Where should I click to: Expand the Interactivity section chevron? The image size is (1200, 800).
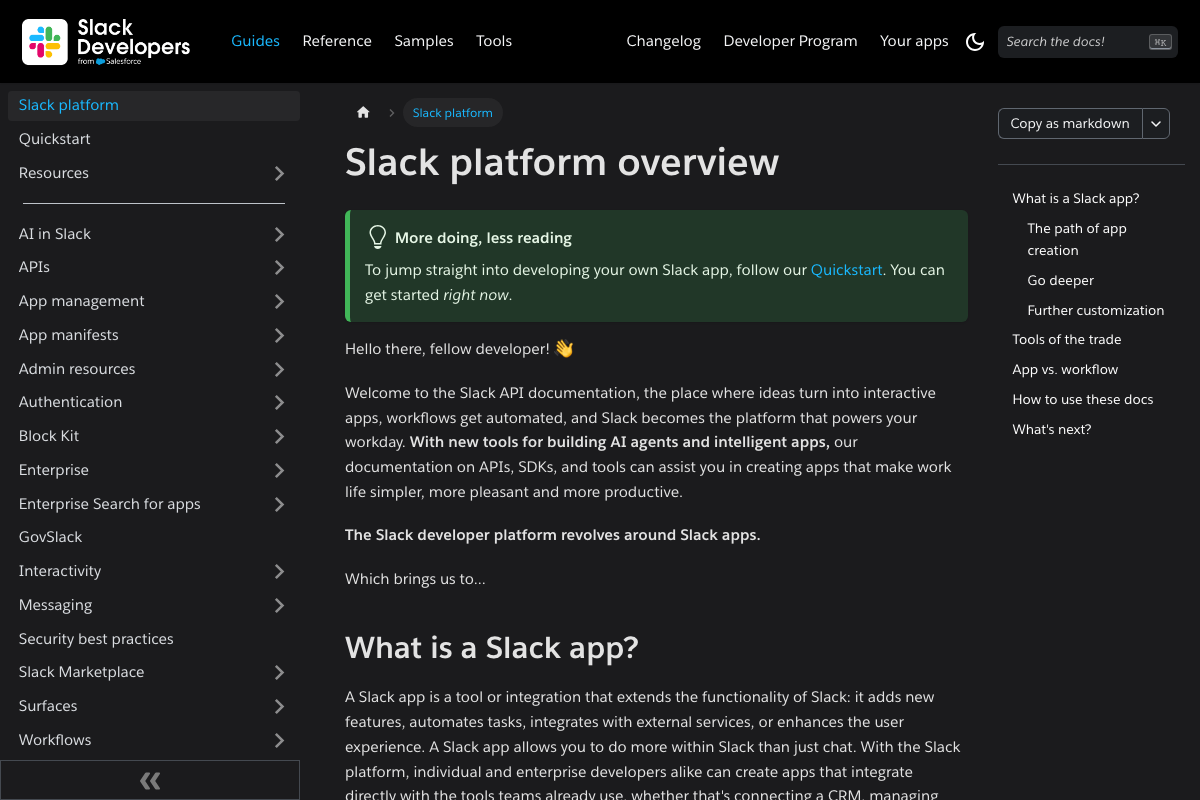pyautogui.click(x=279, y=571)
